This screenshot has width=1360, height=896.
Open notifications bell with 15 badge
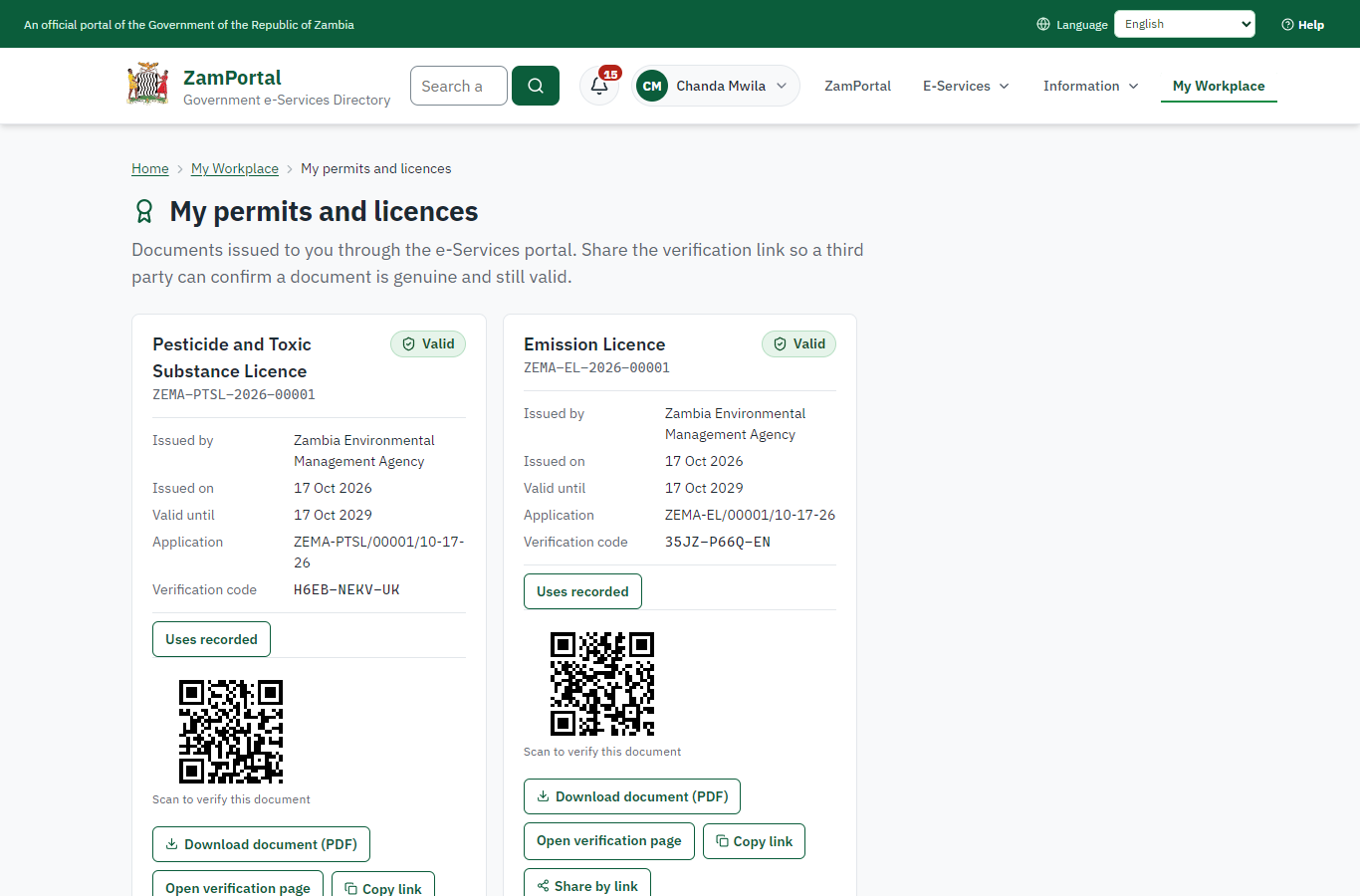[x=599, y=86]
